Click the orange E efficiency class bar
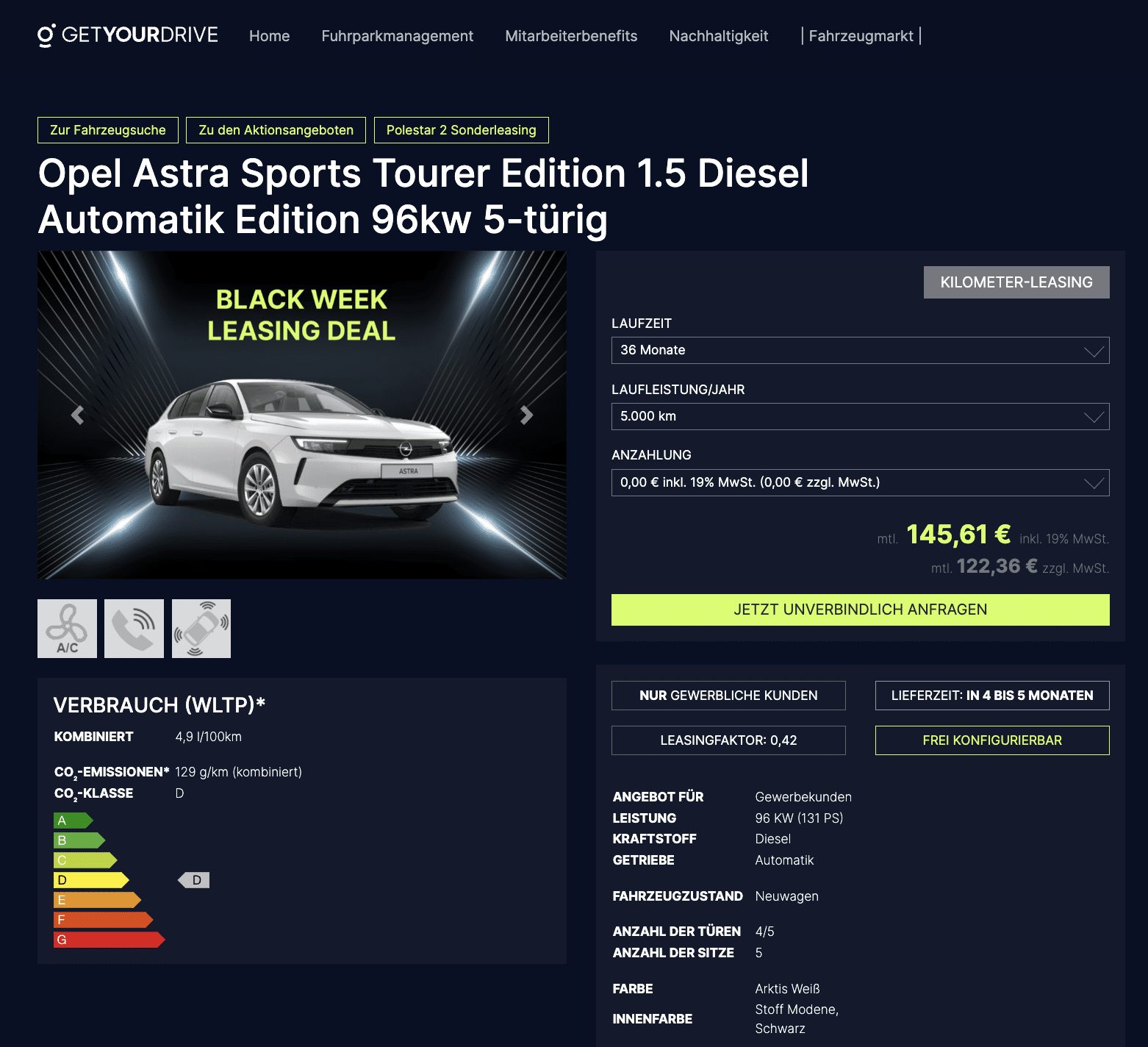1148x1047 pixels. click(97, 900)
